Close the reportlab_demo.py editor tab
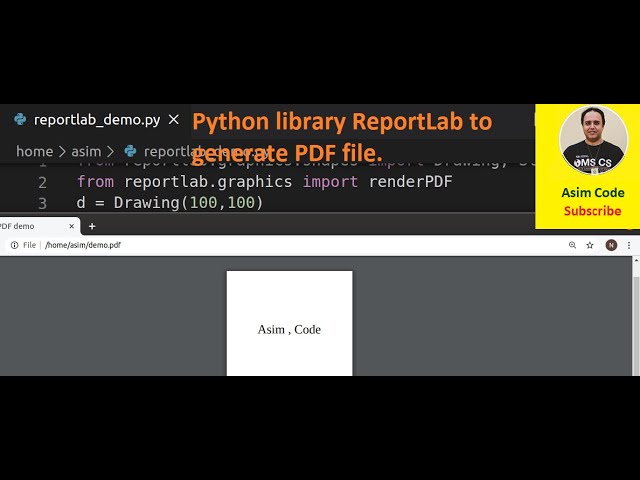Viewport: 640px width, 480px height. tap(174, 120)
